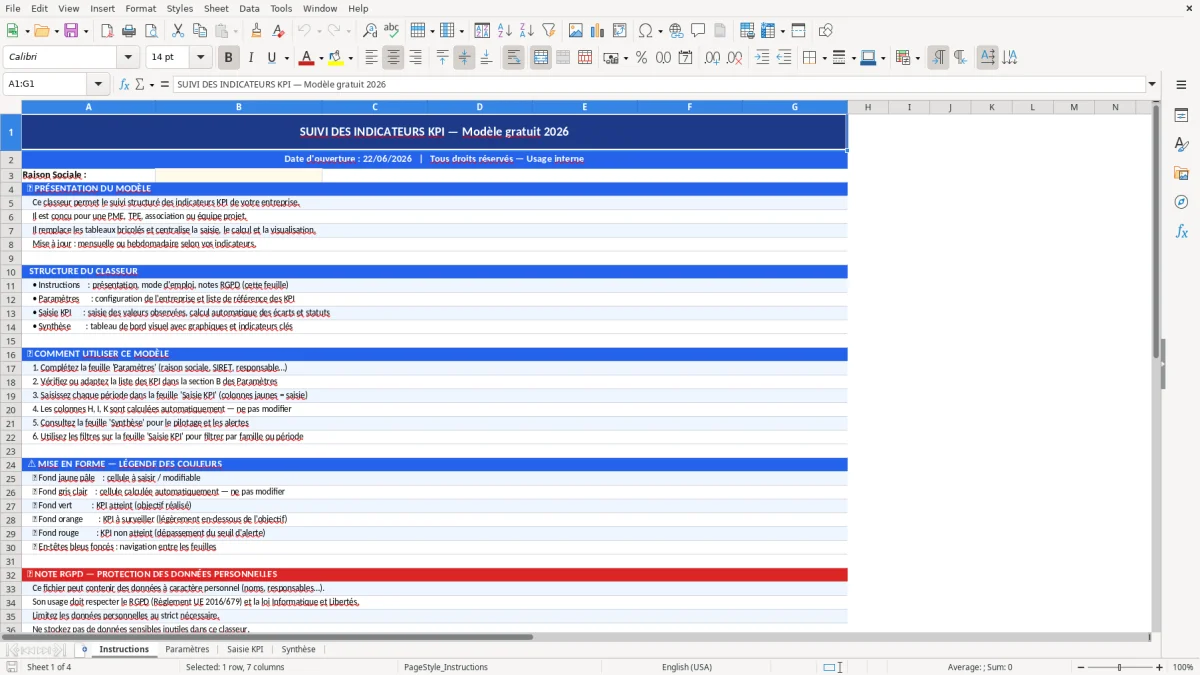Switch to the Synthèse sheet tab
The image size is (1200, 675).
(298, 649)
